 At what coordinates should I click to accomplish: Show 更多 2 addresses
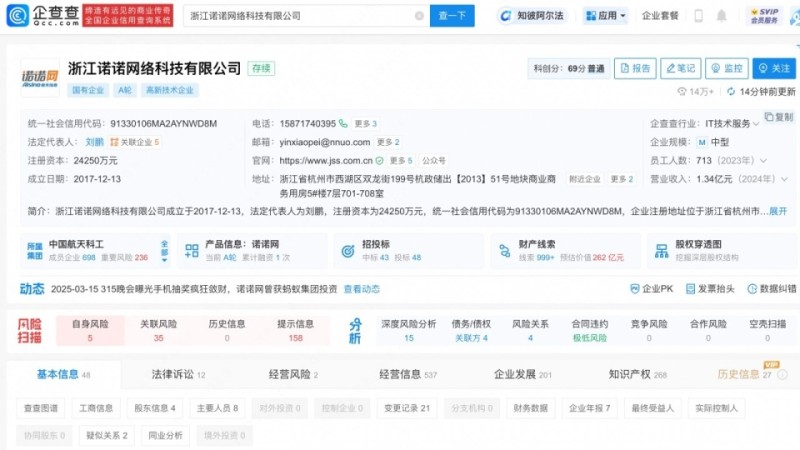[622, 179]
